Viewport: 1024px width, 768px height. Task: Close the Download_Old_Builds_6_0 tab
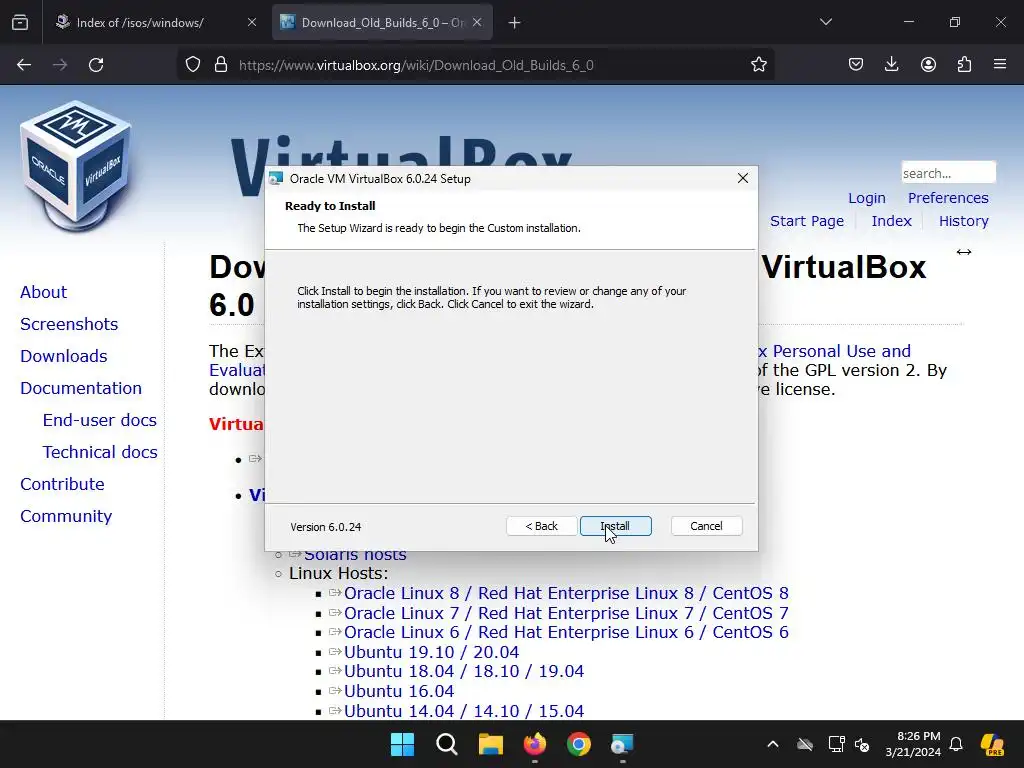pos(477,23)
